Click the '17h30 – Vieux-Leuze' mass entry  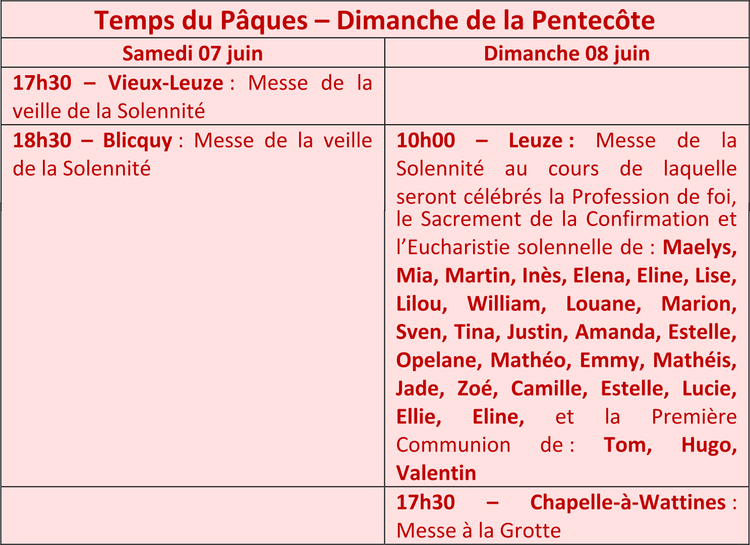click(192, 97)
